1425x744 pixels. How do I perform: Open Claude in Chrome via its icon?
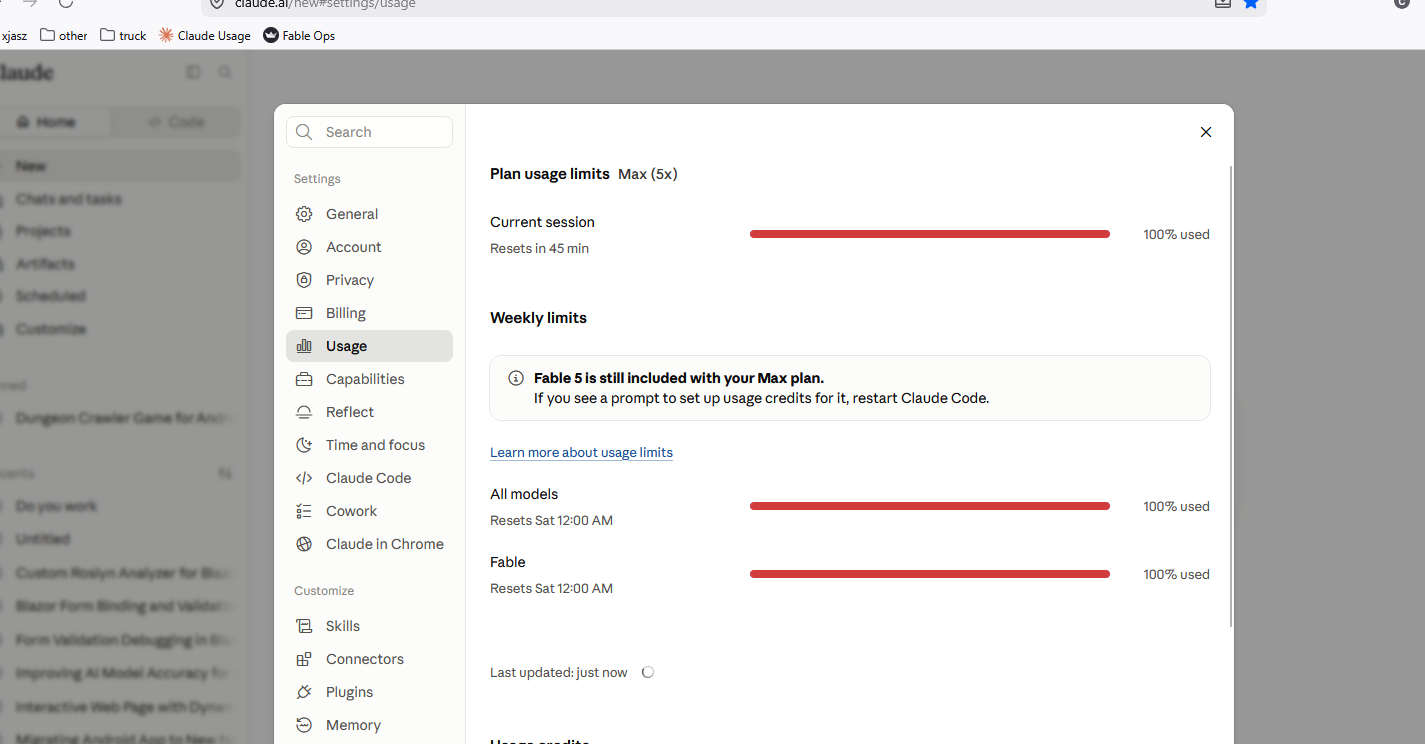click(304, 544)
